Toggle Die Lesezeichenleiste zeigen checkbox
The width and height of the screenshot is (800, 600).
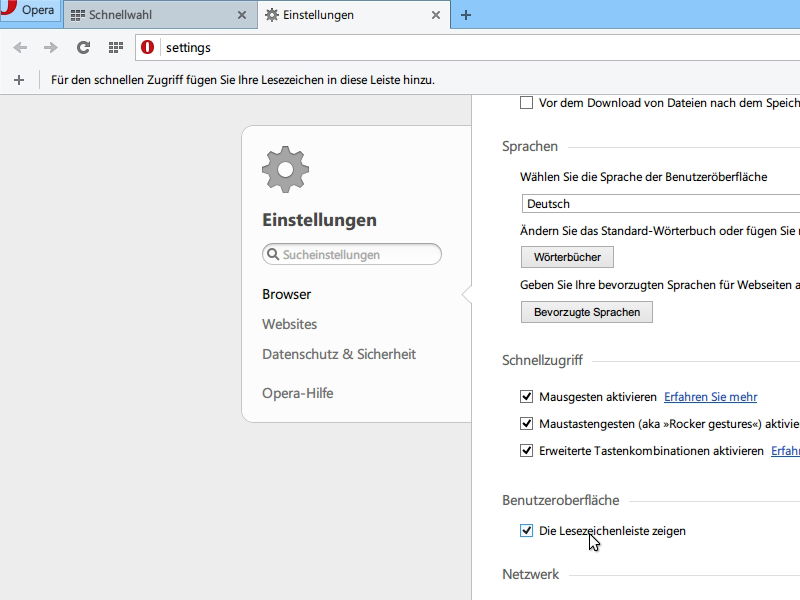pos(526,531)
